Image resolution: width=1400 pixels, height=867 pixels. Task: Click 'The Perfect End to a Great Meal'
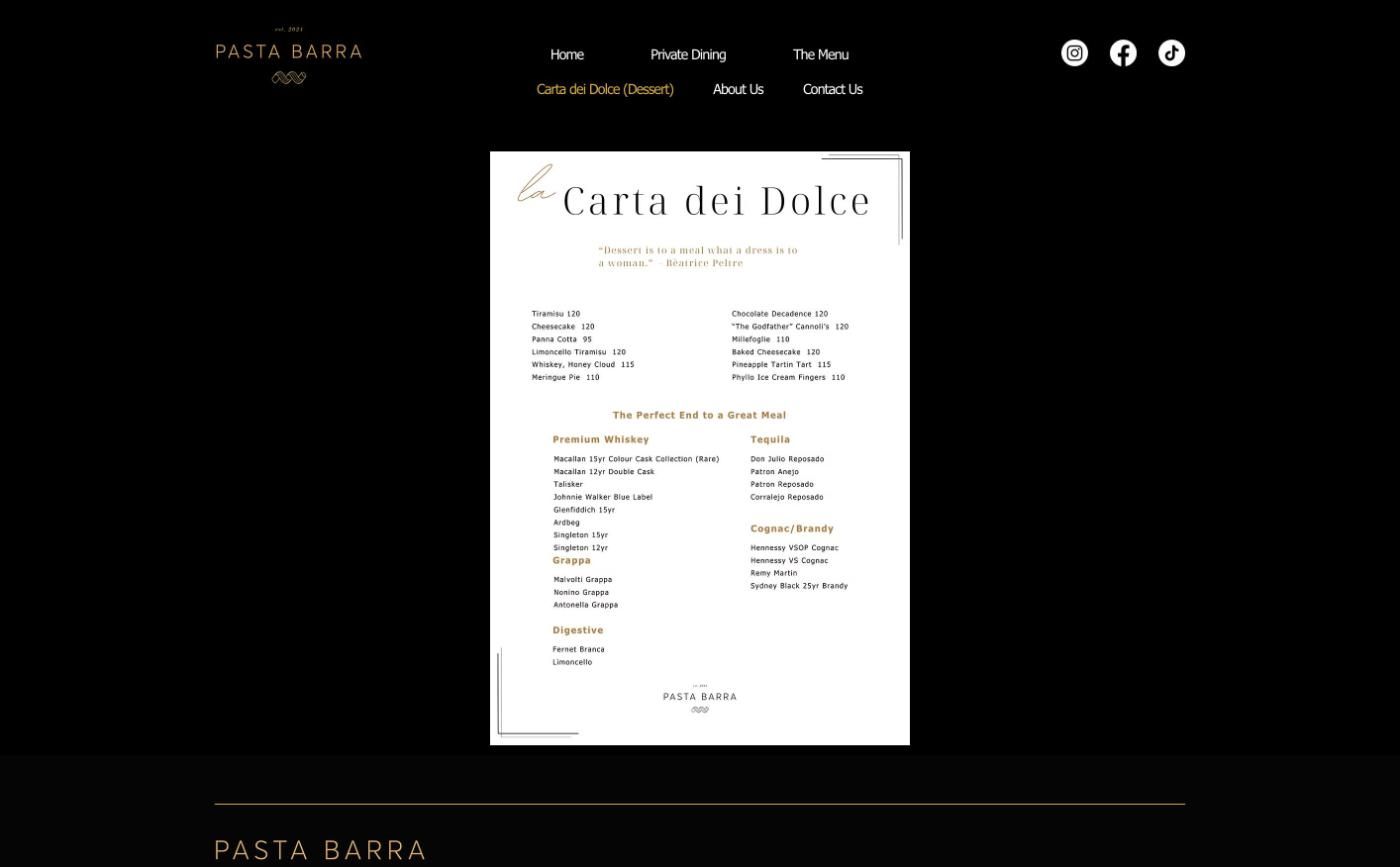(699, 415)
